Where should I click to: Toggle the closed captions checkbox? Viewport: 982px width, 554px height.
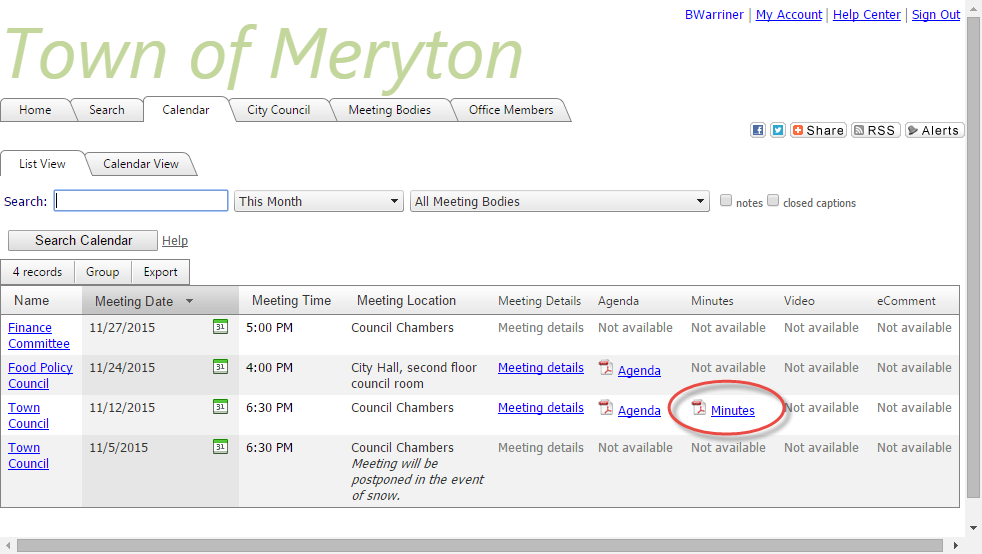click(773, 200)
